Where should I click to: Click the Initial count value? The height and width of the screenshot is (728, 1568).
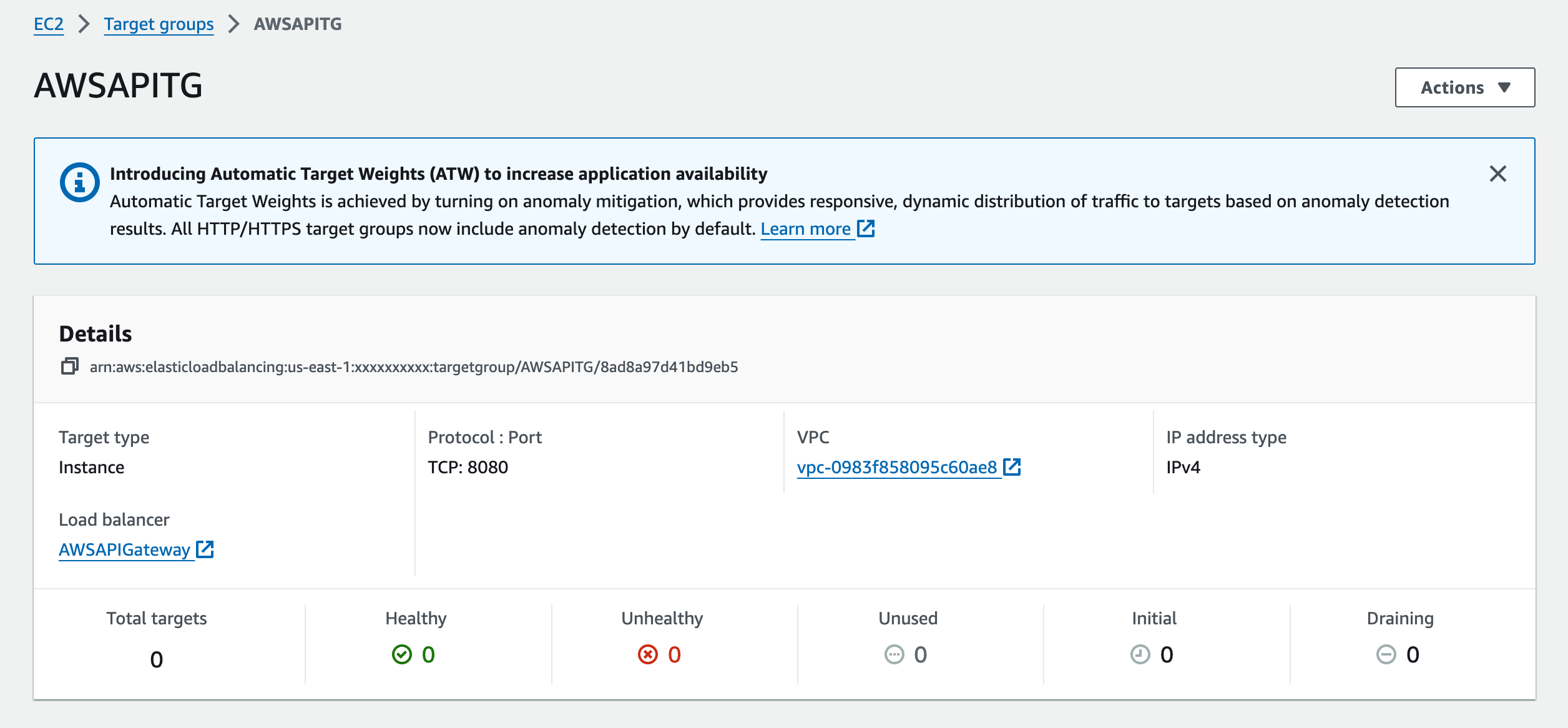(1167, 654)
